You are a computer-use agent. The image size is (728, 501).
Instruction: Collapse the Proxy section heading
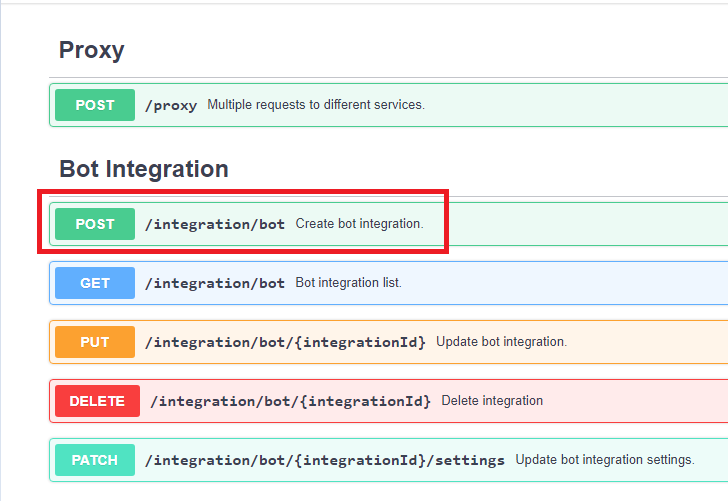[91, 50]
